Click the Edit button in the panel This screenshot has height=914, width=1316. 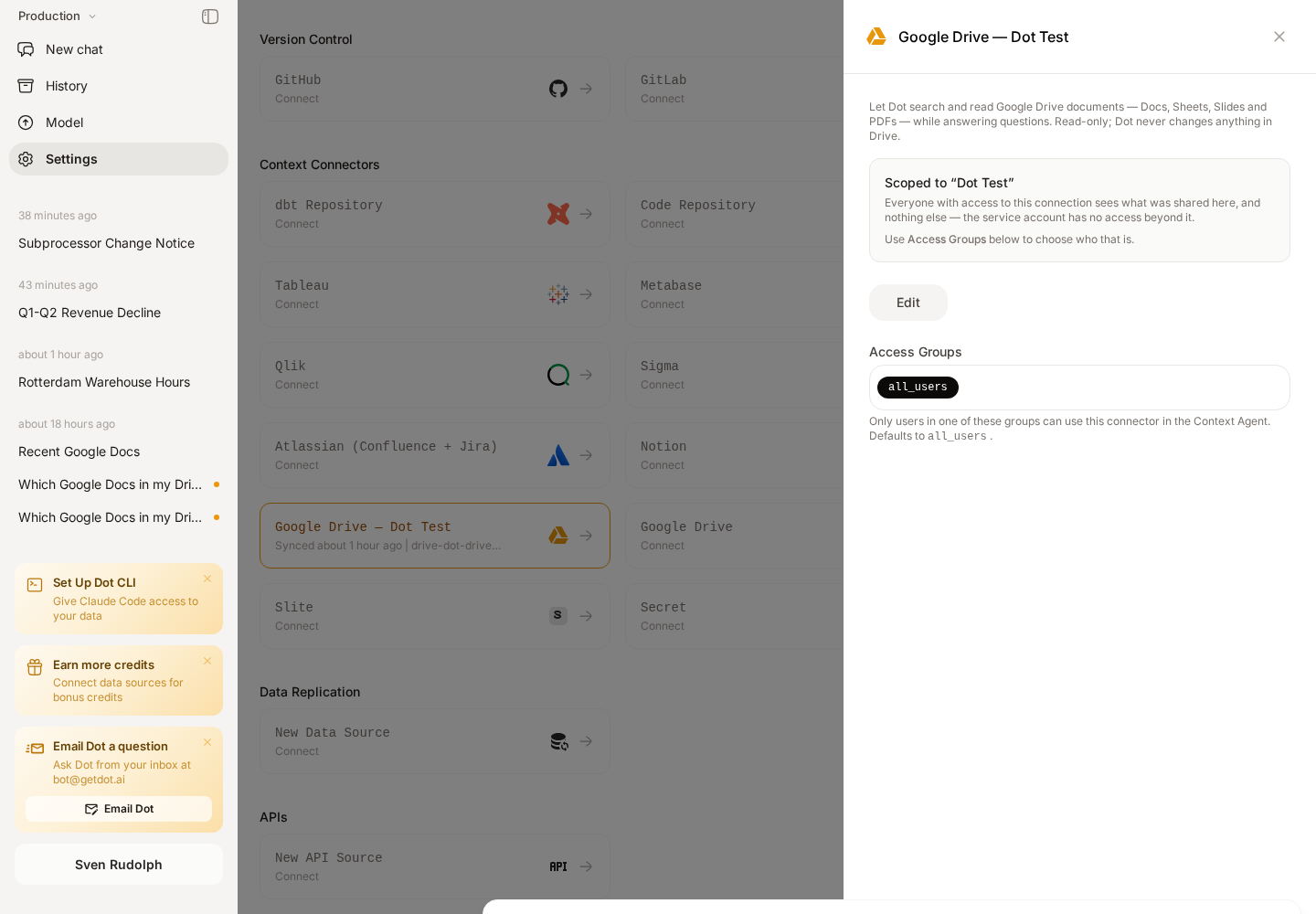[x=908, y=303]
